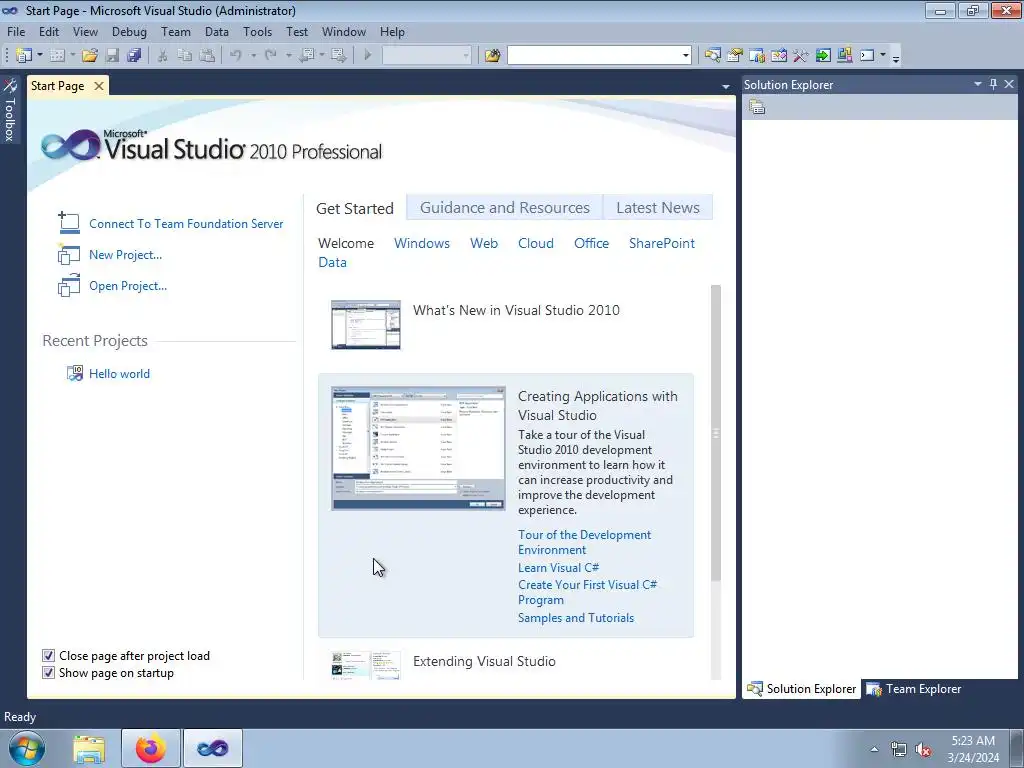
Task: Click the New Project... link
Action: point(125,255)
